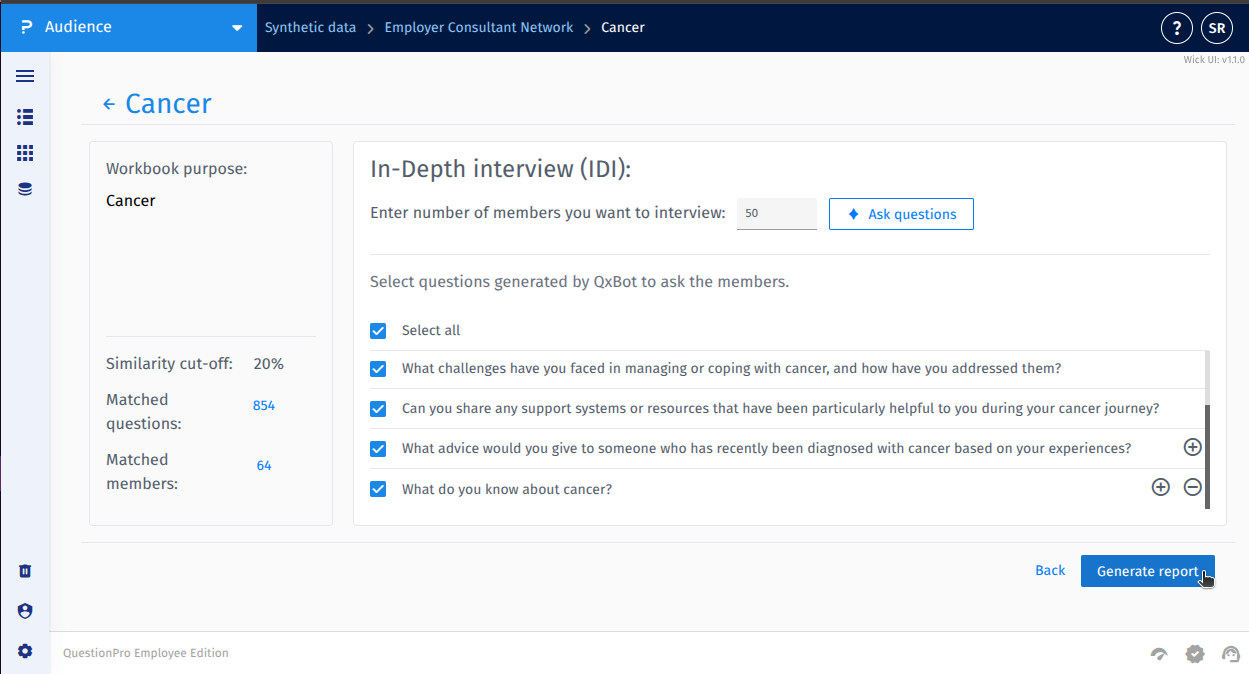Uncheck the challenges faced with cancer question
The height and width of the screenshot is (674, 1249).
[378, 369]
